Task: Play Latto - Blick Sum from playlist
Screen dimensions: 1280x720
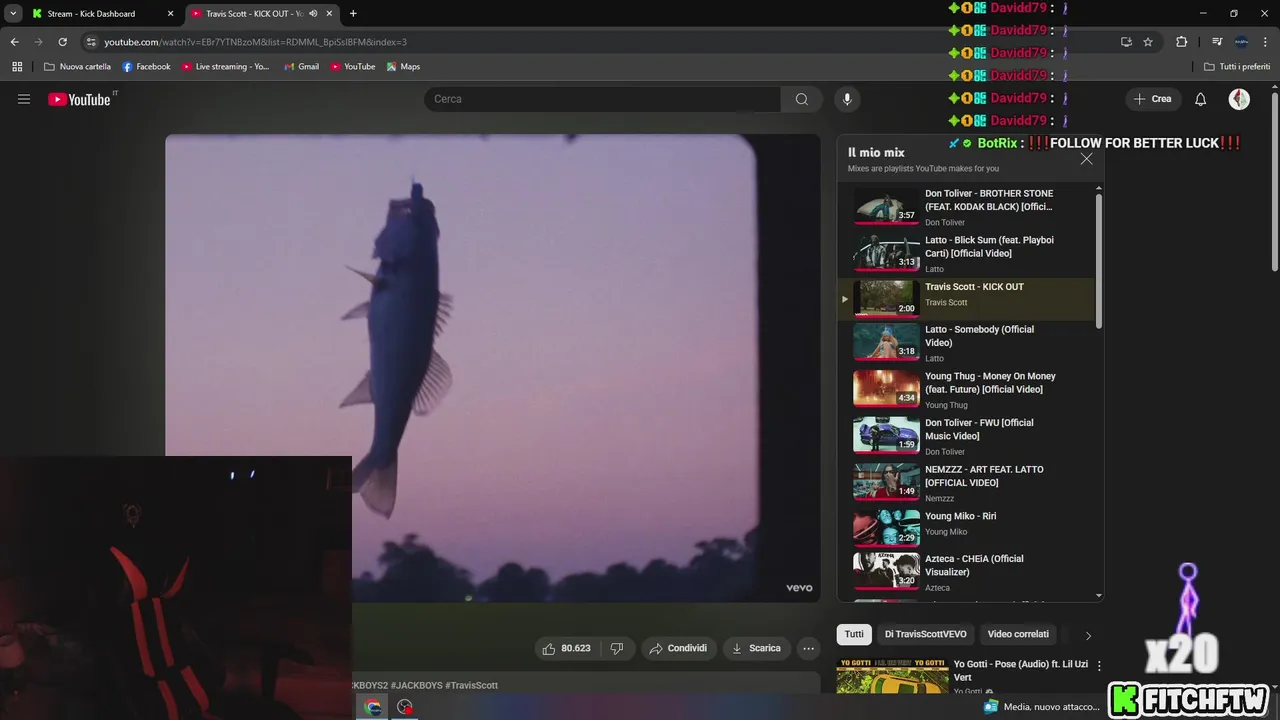Action: tap(966, 254)
